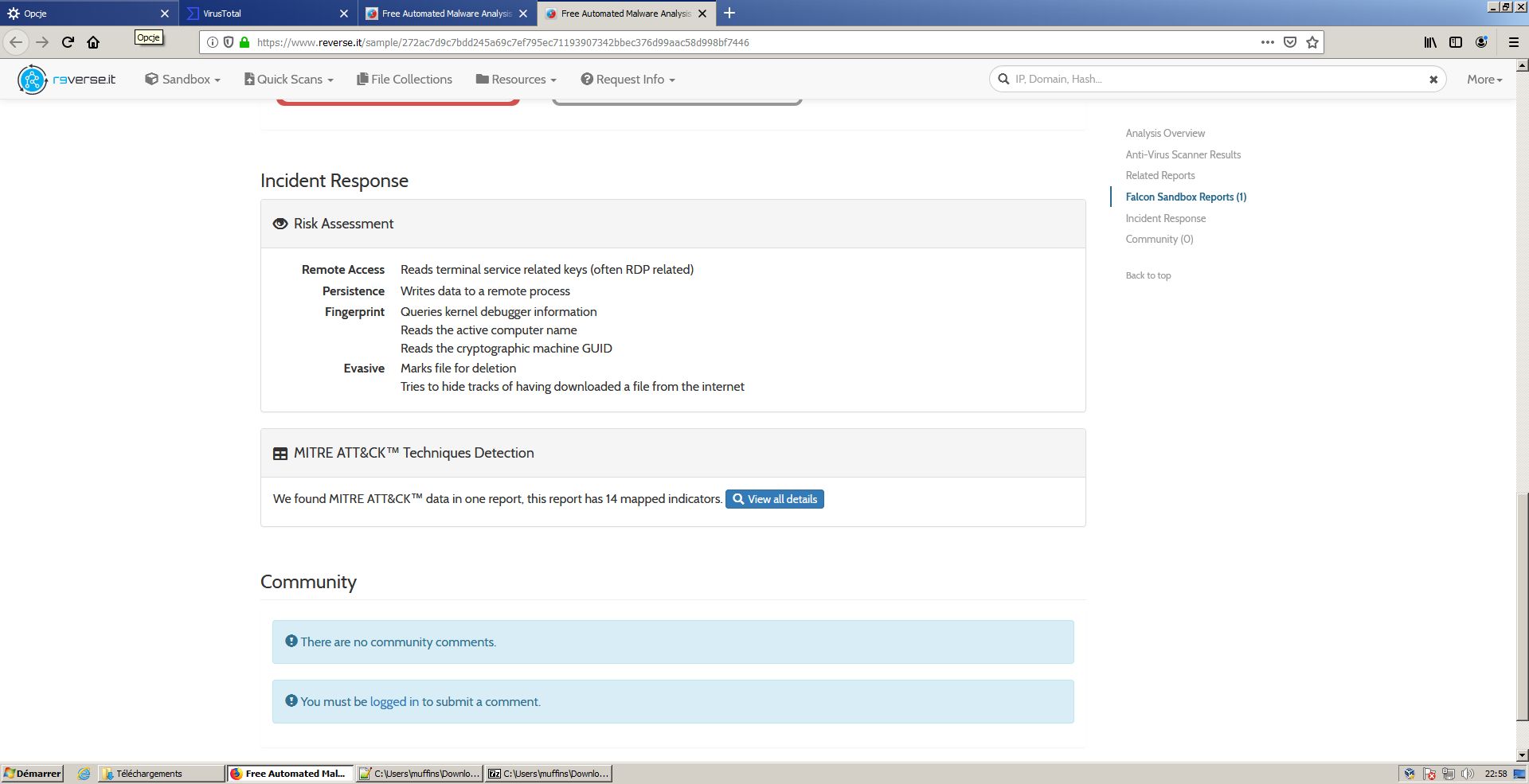Expand the Quick Scans dropdown

pos(289,80)
